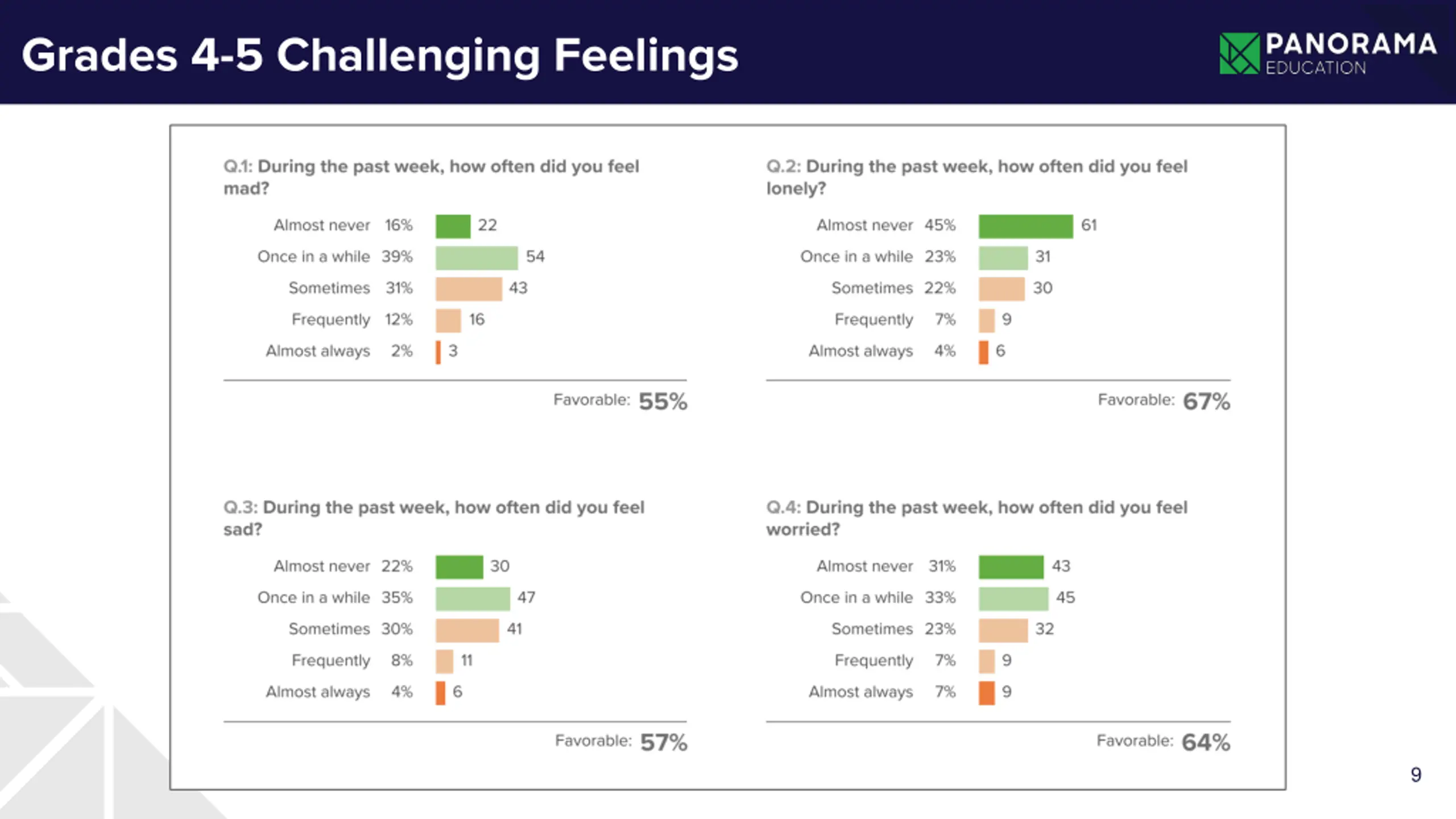Select the Q.2 lonely question heading
The height and width of the screenshot is (819, 1456).
977,177
